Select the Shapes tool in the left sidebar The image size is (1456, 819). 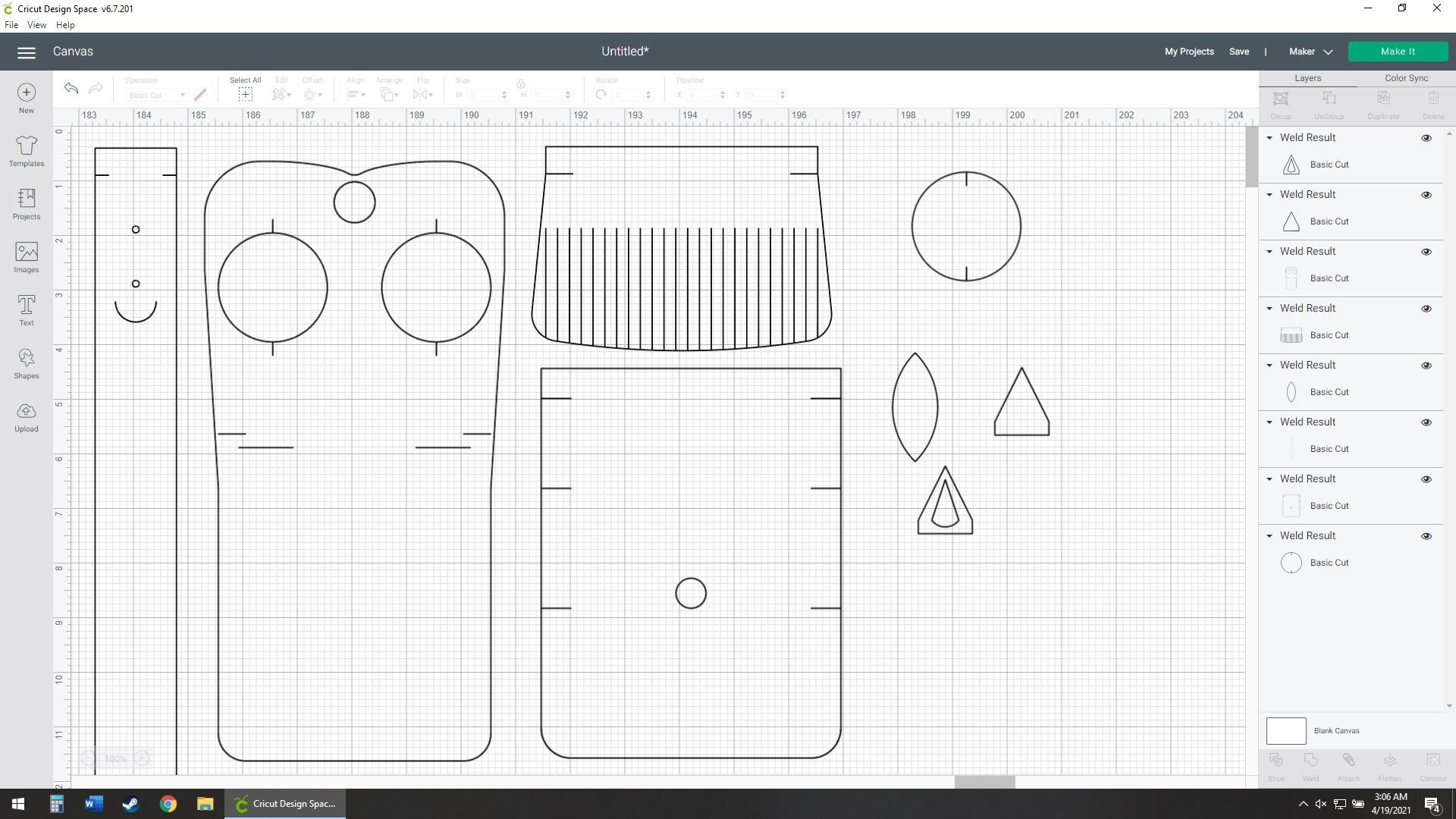pos(26,362)
